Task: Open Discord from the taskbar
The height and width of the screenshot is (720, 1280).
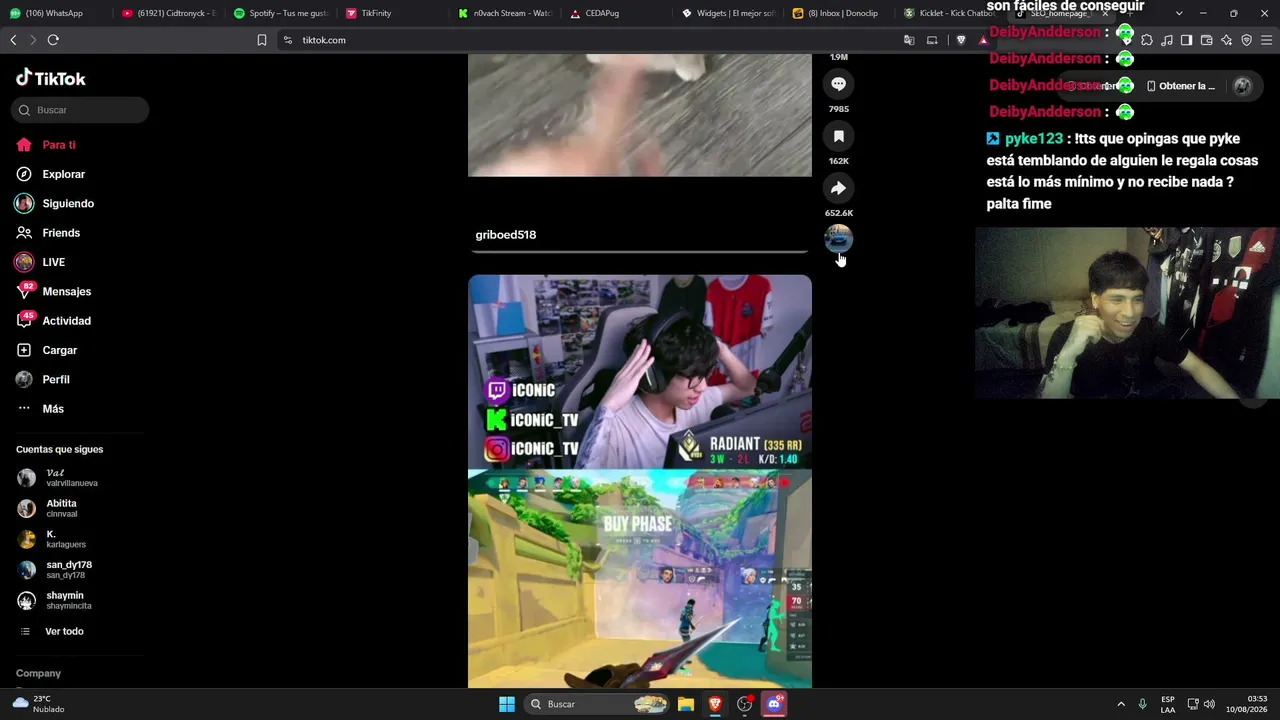Action: 773,704
